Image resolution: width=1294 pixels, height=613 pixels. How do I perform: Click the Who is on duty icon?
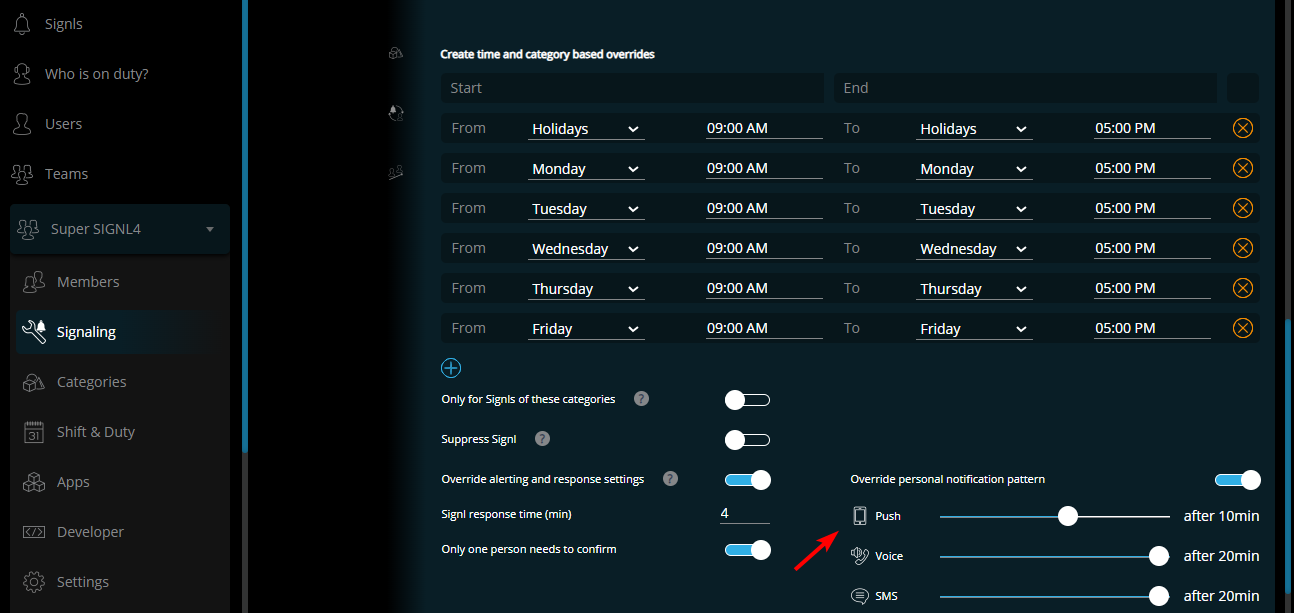tap(23, 74)
